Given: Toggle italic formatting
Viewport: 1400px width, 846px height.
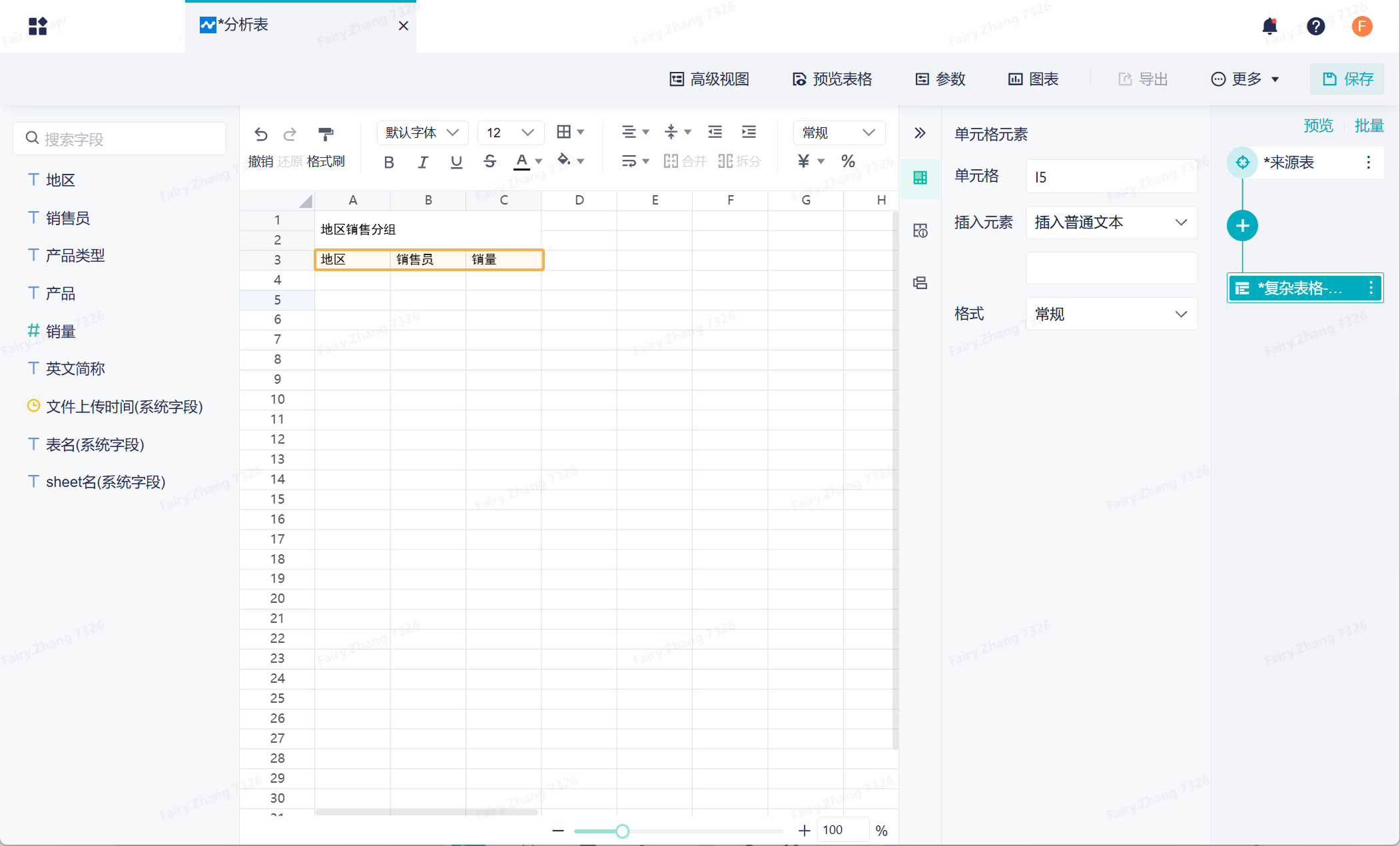Looking at the screenshot, I should coord(422,162).
